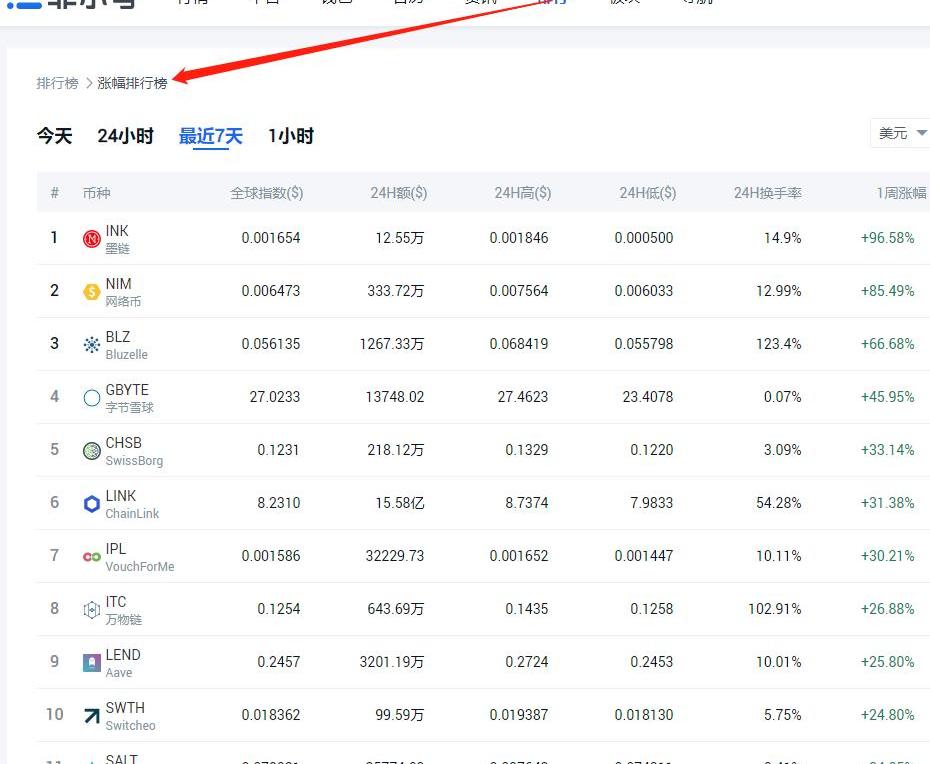Click the +24.80% weekly gain value
This screenshot has height=764, width=930.
coord(887,715)
